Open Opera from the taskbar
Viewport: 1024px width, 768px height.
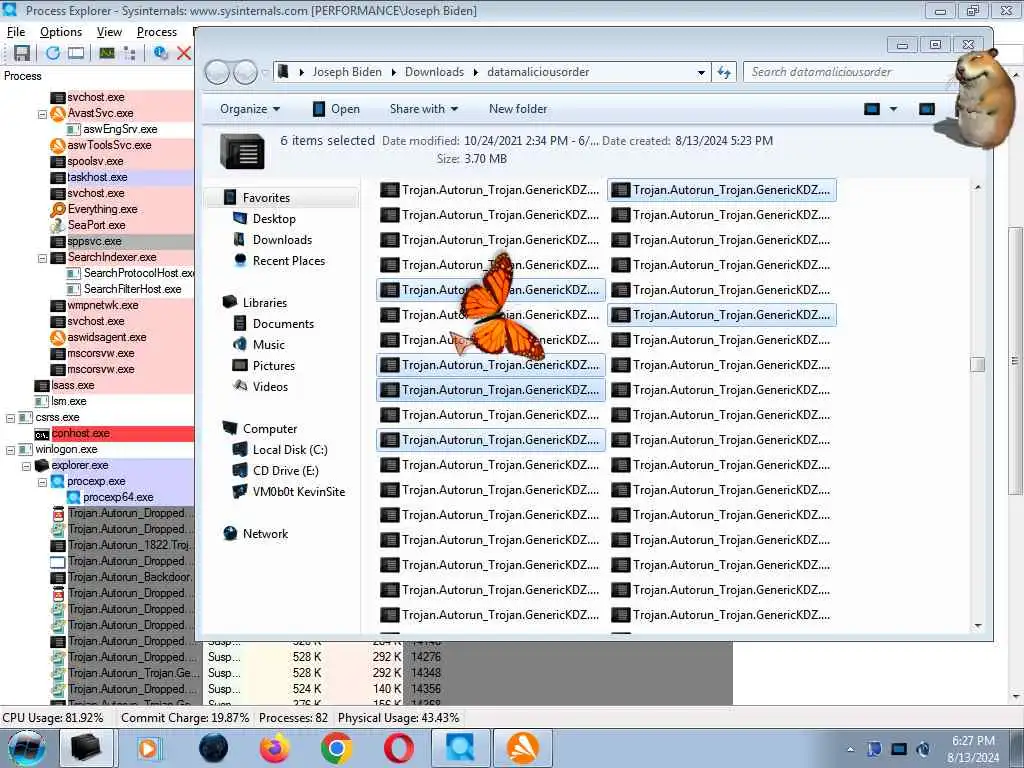point(398,748)
